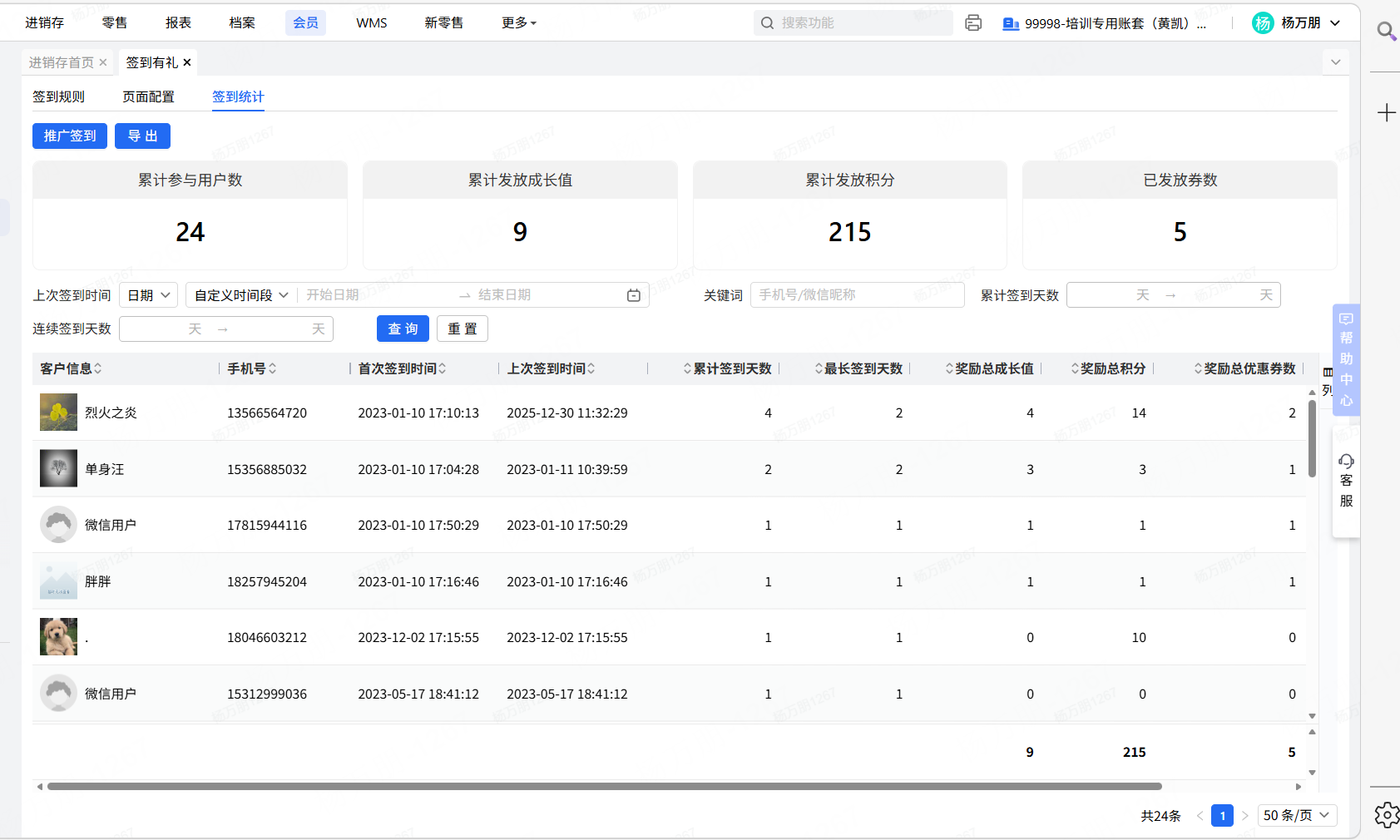Click the printer icon in the top bar
1400x840 pixels.
click(973, 23)
